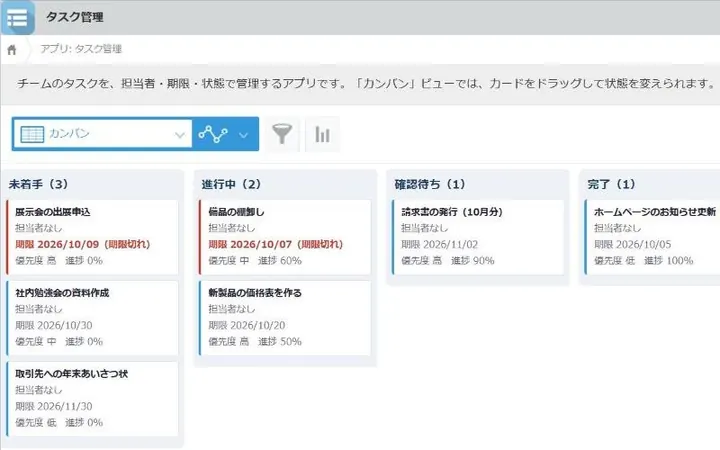This screenshot has width=720, height=450.
Task: Open card 新製品の価格表を作る
Action: tap(285, 318)
